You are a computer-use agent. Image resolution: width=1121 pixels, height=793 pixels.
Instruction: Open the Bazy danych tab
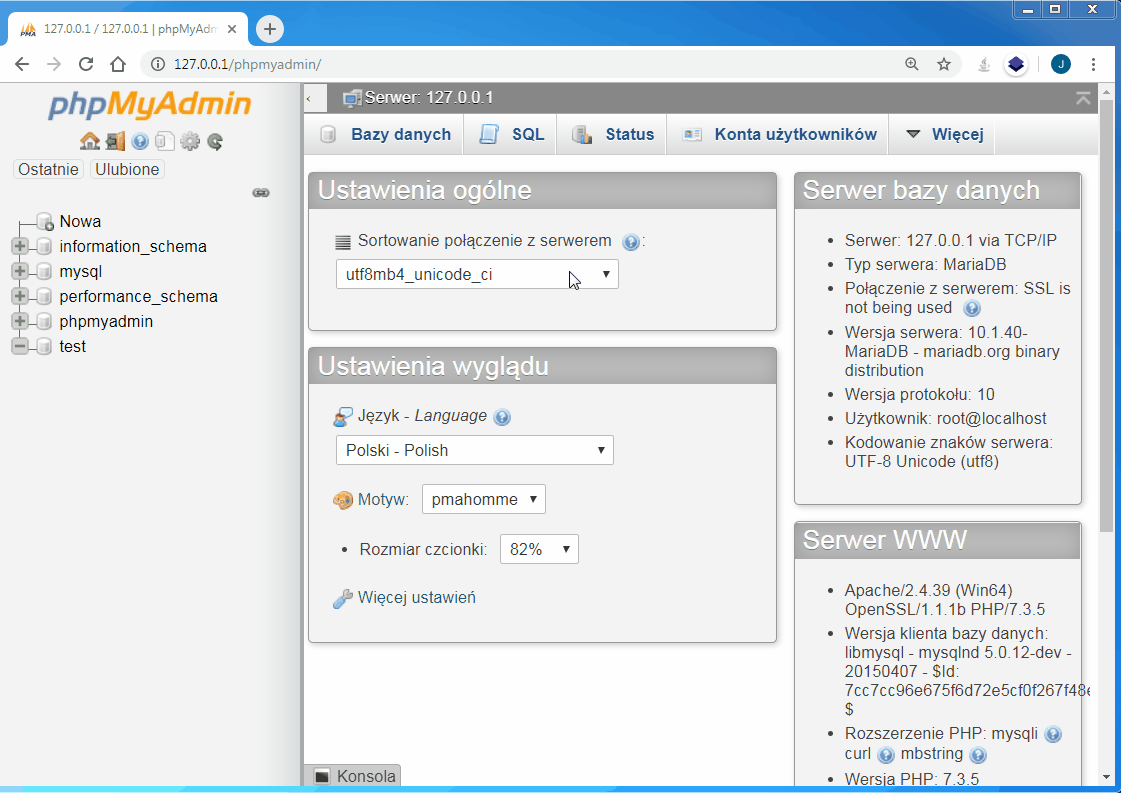click(x=386, y=134)
